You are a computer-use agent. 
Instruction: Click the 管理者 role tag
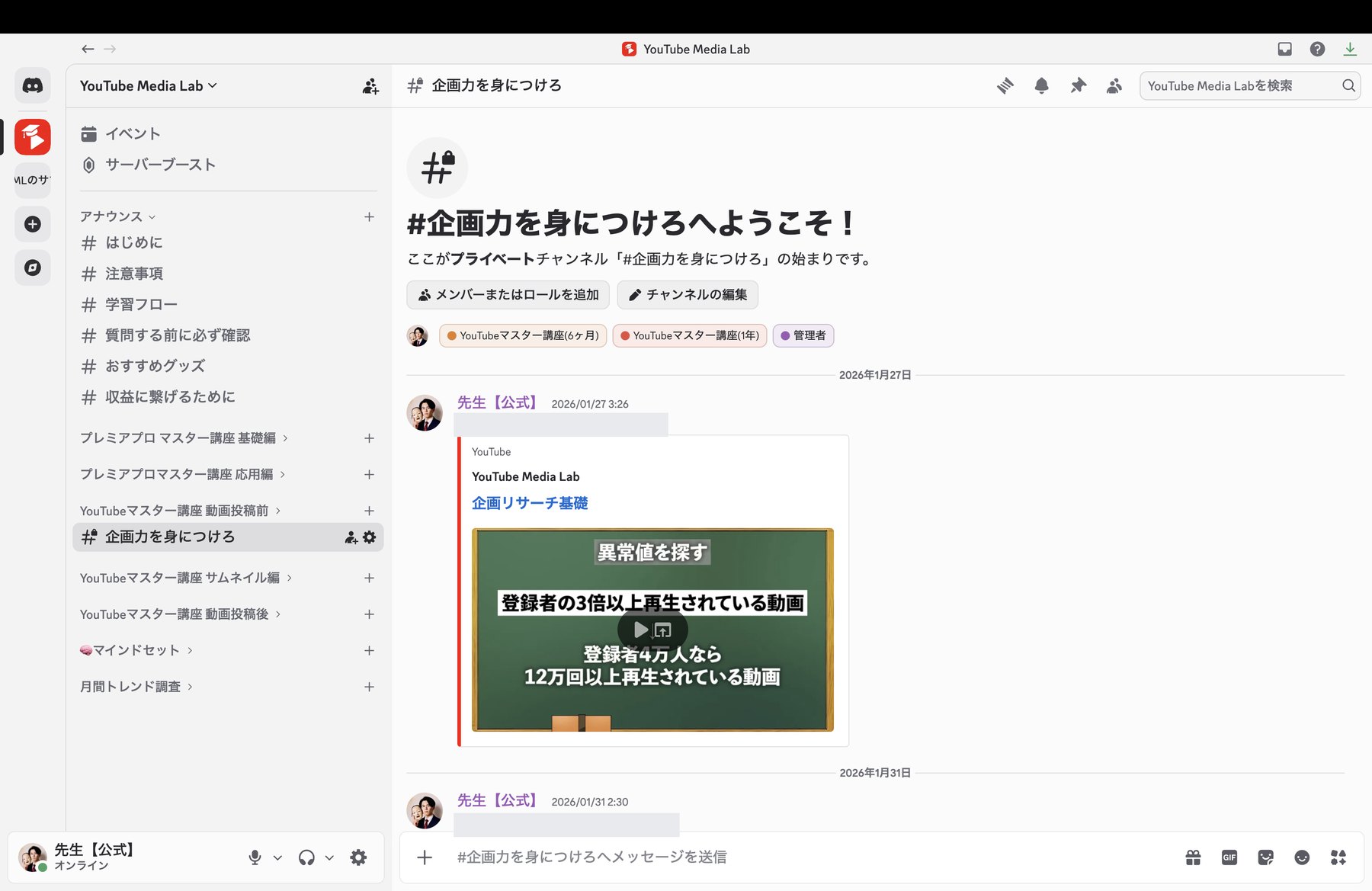(x=803, y=335)
